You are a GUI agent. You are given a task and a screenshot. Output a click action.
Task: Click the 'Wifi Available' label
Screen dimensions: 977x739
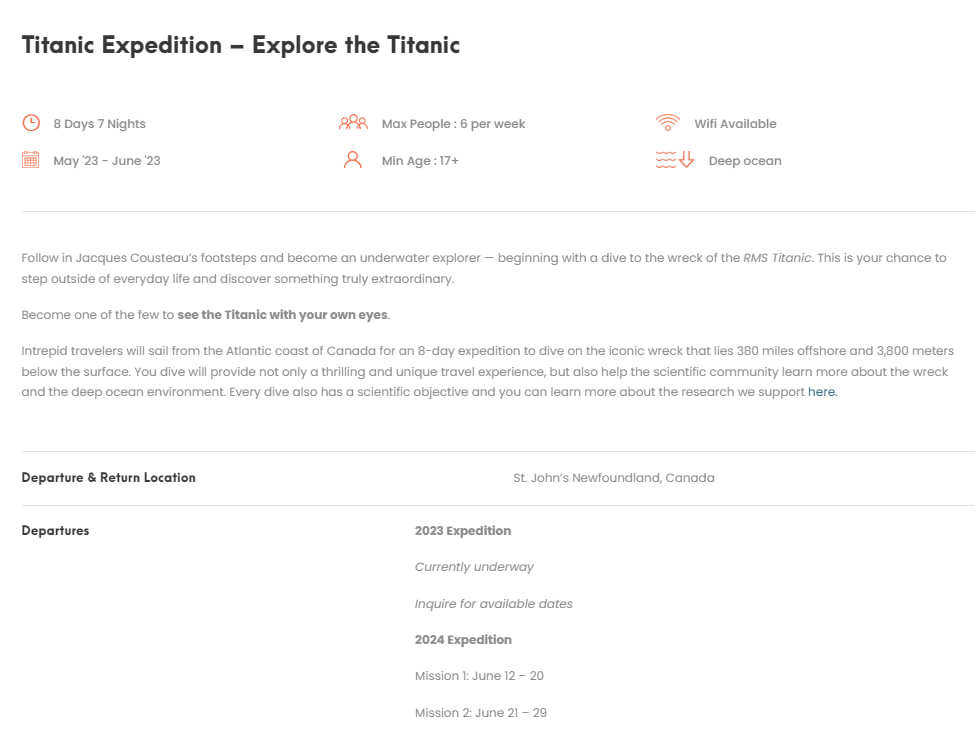coord(735,124)
